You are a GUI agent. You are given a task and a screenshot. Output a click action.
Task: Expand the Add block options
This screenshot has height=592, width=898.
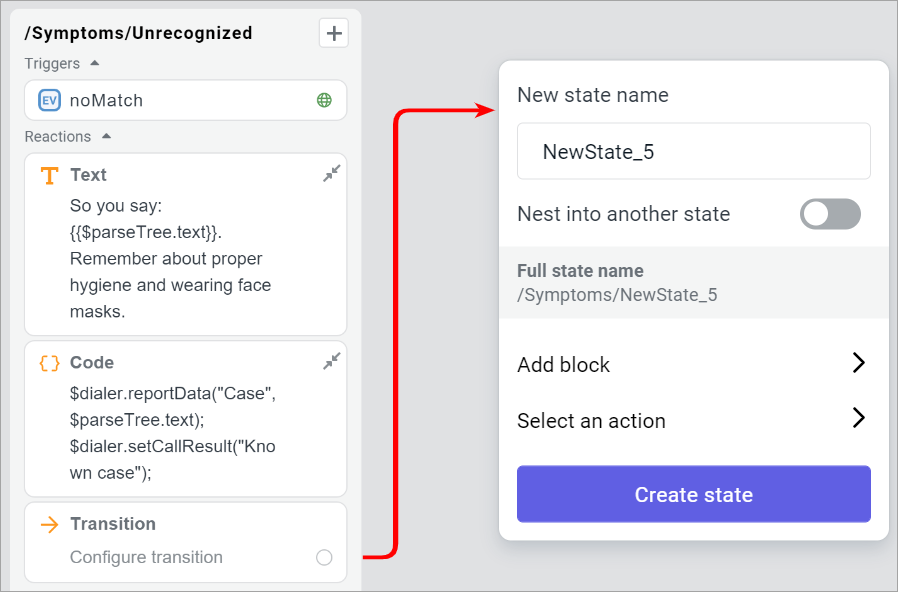pyautogui.click(x=858, y=363)
